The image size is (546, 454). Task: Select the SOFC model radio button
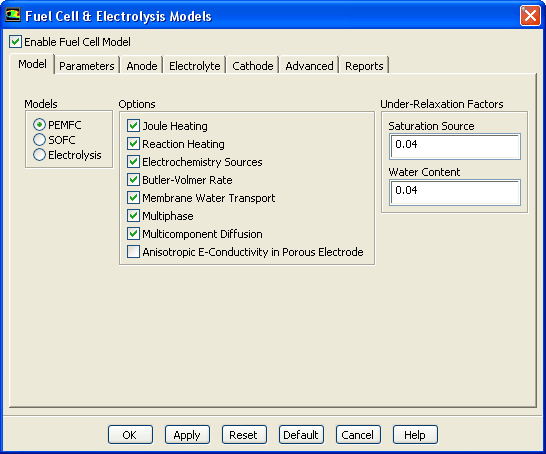tap(39, 140)
